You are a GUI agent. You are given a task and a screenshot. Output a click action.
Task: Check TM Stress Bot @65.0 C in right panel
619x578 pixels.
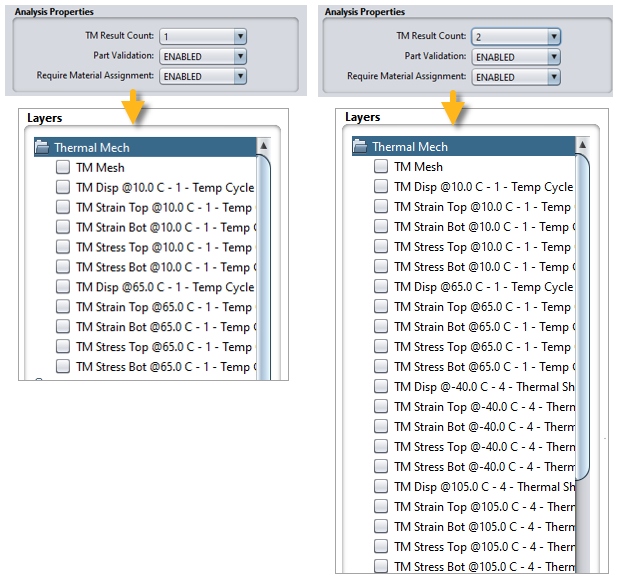coord(381,366)
